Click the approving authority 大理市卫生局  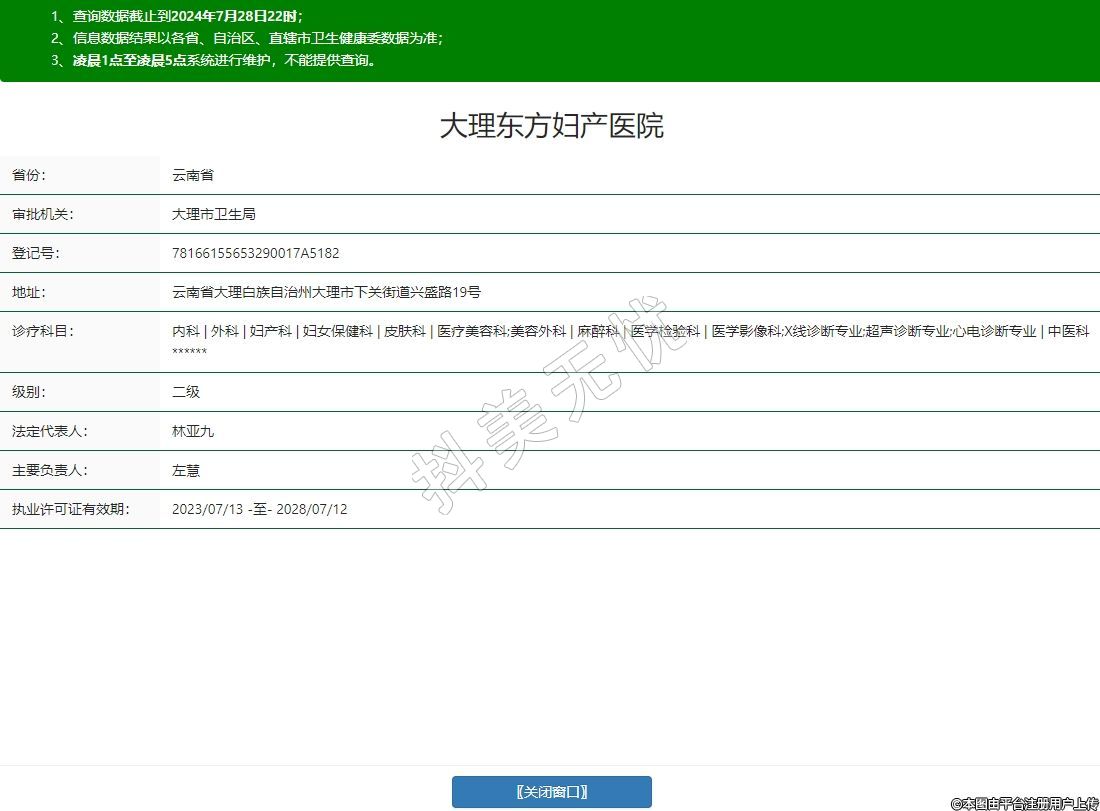[214, 214]
